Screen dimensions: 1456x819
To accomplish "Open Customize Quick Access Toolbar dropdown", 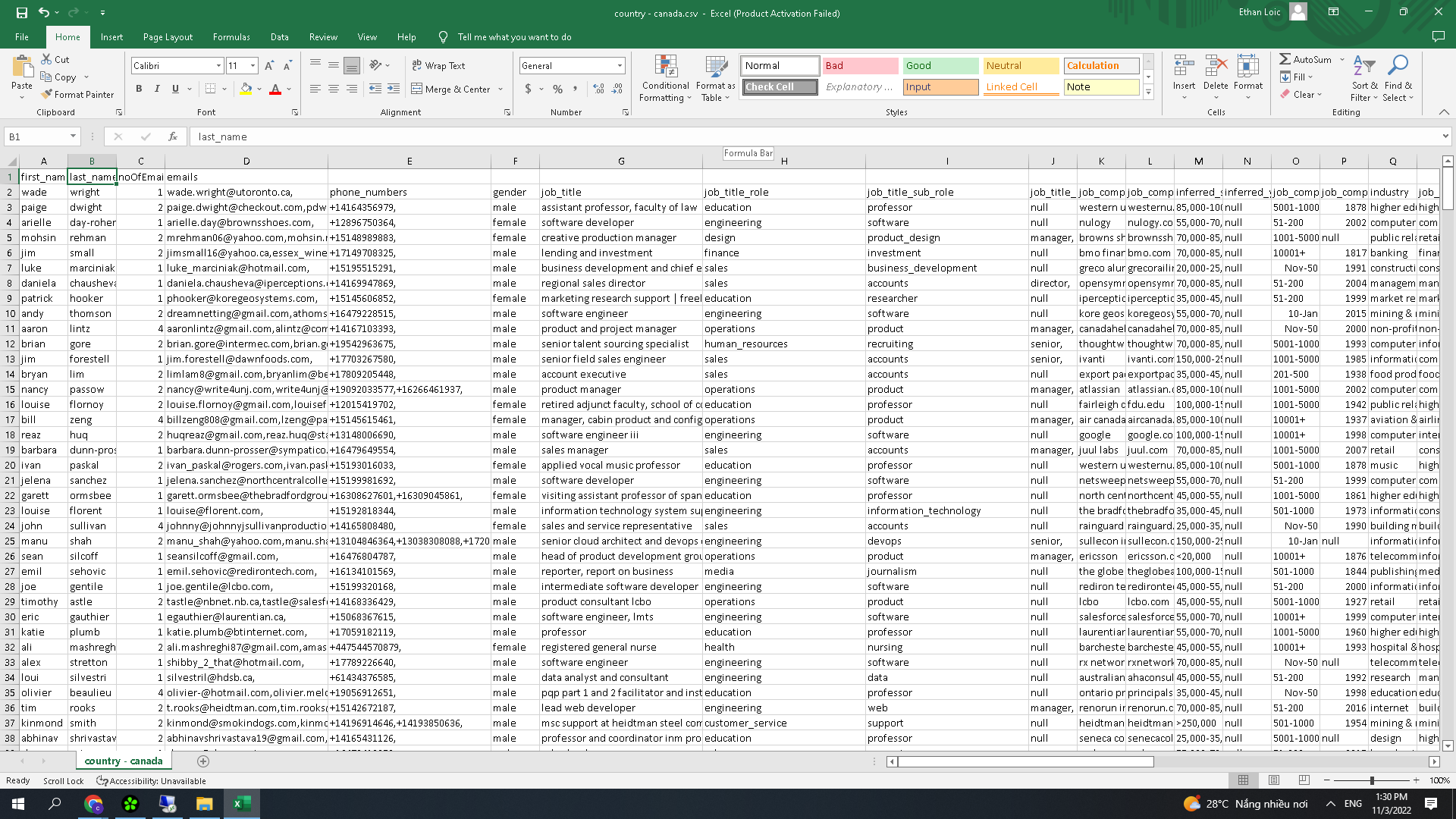I will pos(102,12).
